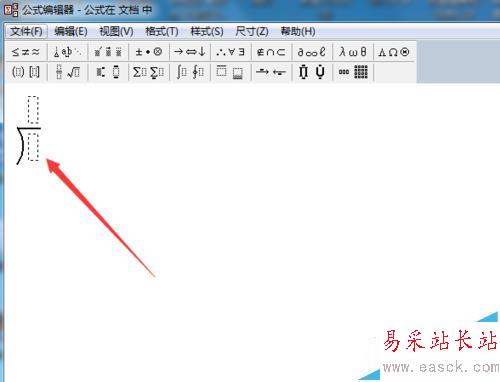This screenshot has width=500, height=382.
Task: Open the miscellaneous symbols palette (∂∞ℓ)
Action: click(312, 52)
